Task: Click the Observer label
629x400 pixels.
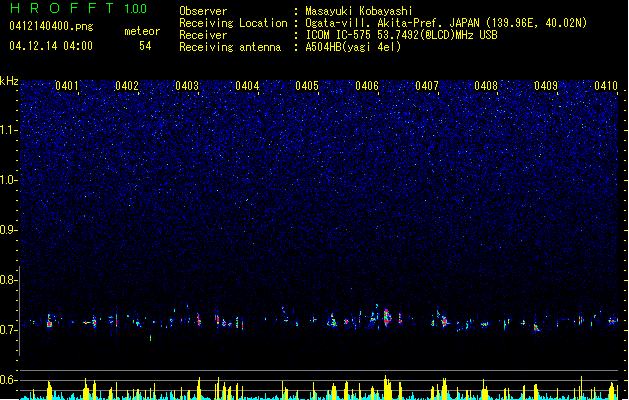Action: click(x=203, y=11)
